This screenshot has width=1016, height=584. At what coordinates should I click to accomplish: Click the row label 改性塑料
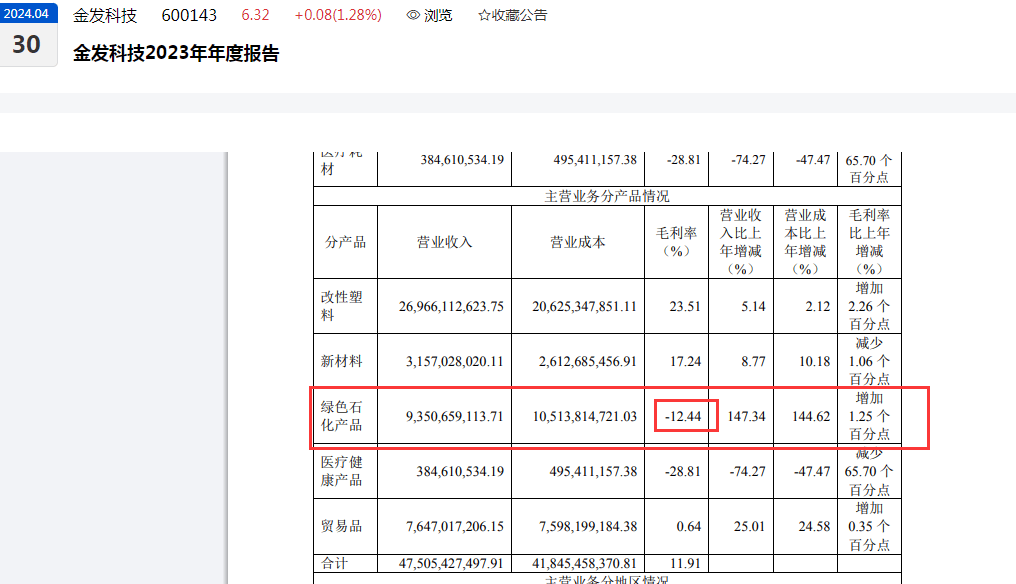pos(342,306)
